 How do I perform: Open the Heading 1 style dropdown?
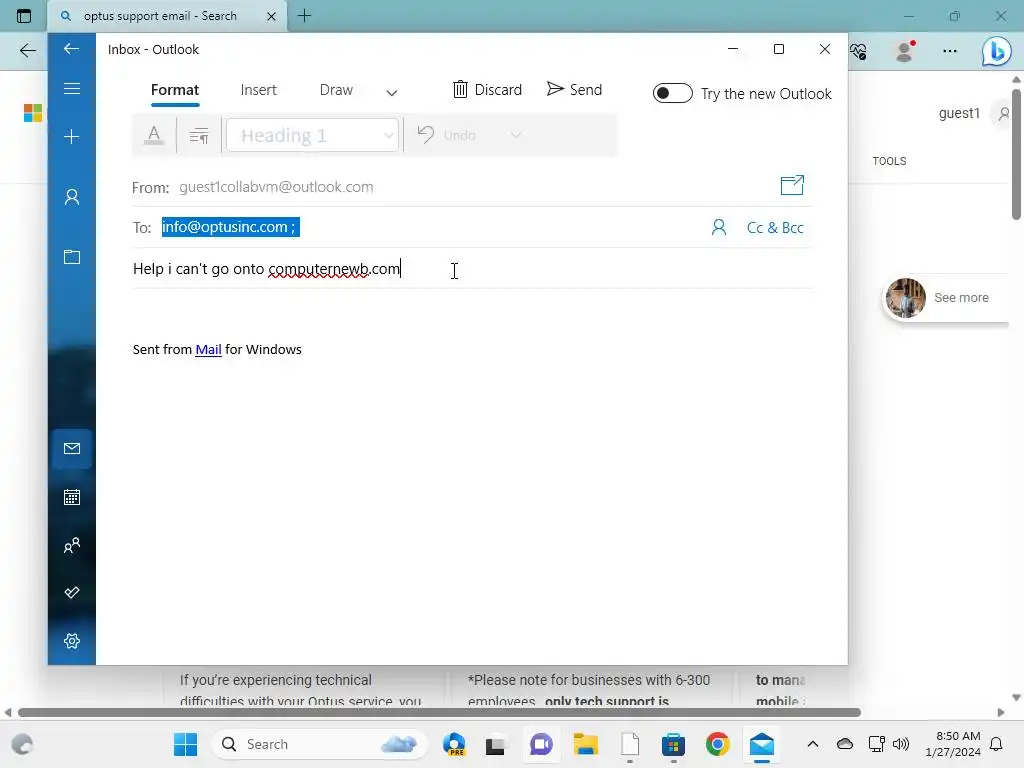[x=312, y=135]
